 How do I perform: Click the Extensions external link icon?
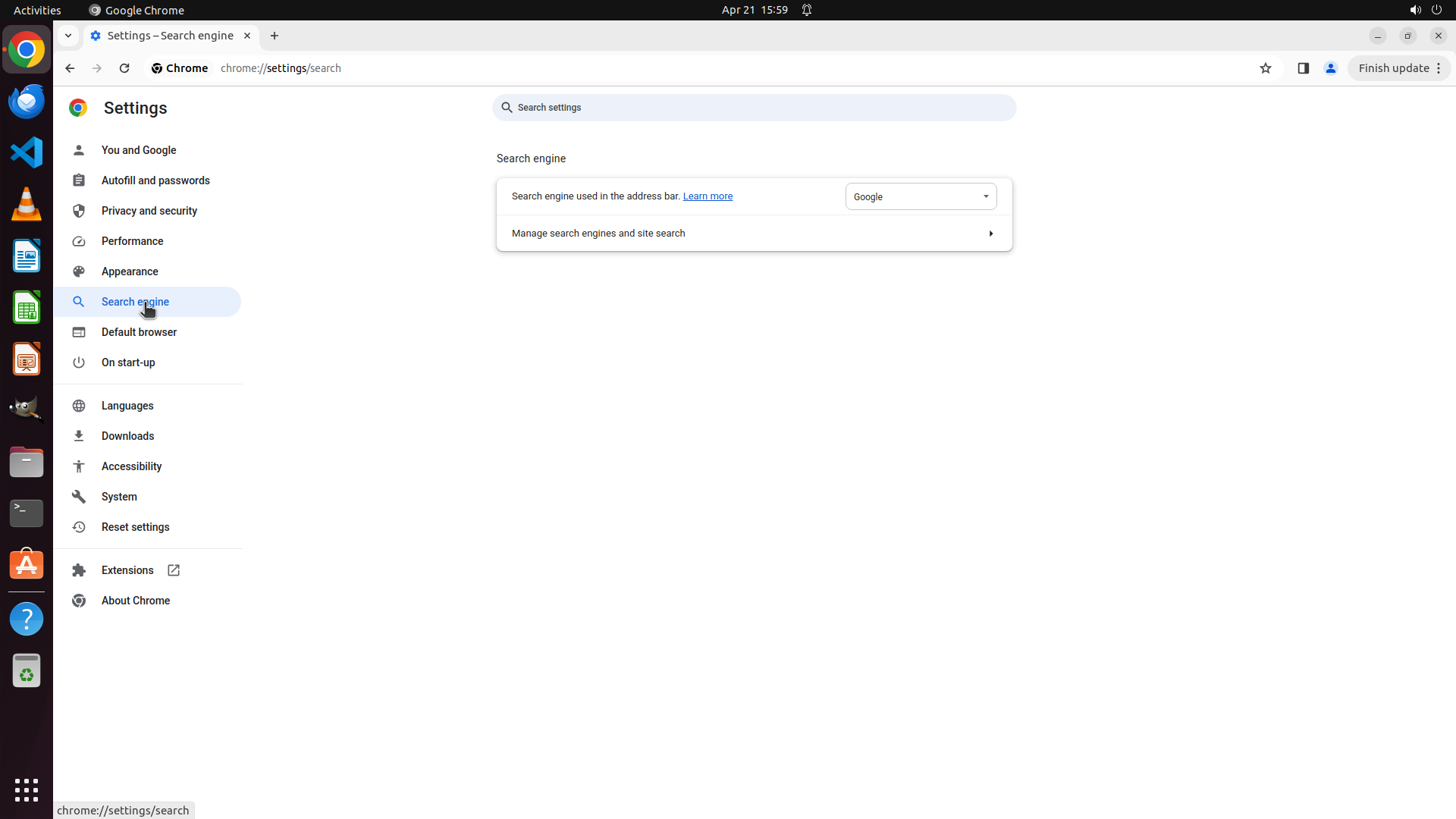pyautogui.click(x=174, y=570)
